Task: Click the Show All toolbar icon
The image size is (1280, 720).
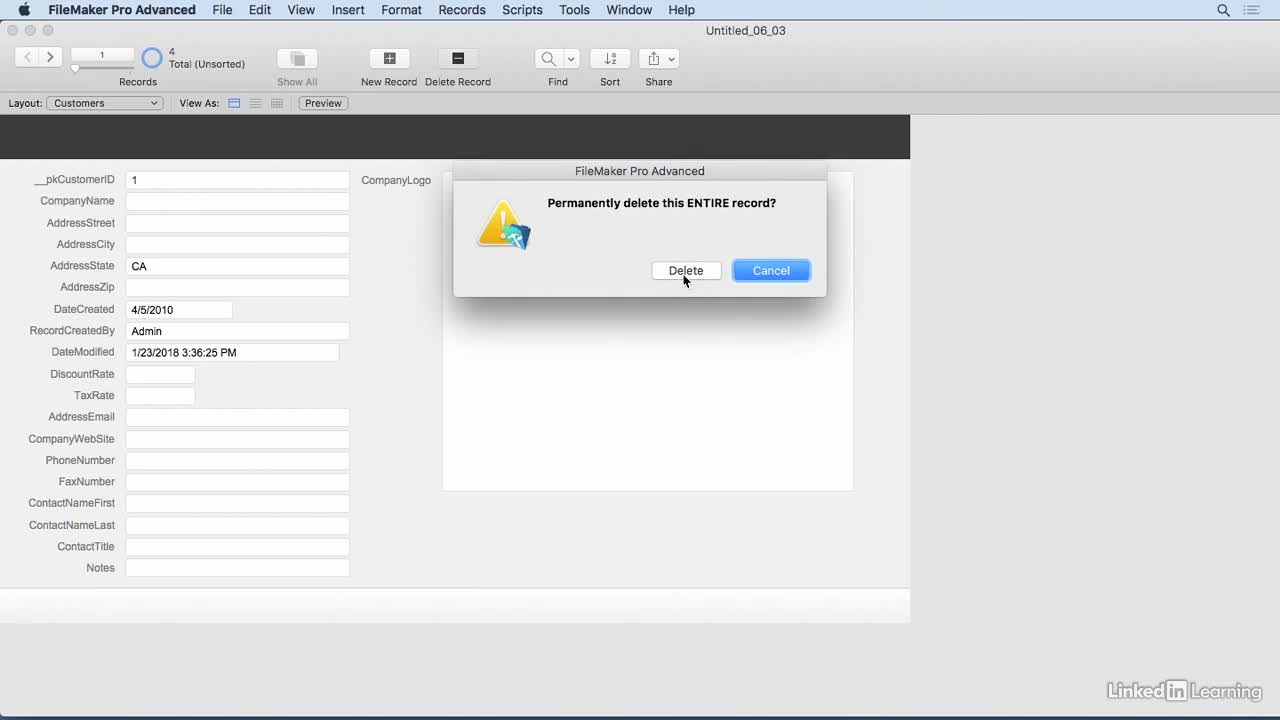Action: click(297, 59)
